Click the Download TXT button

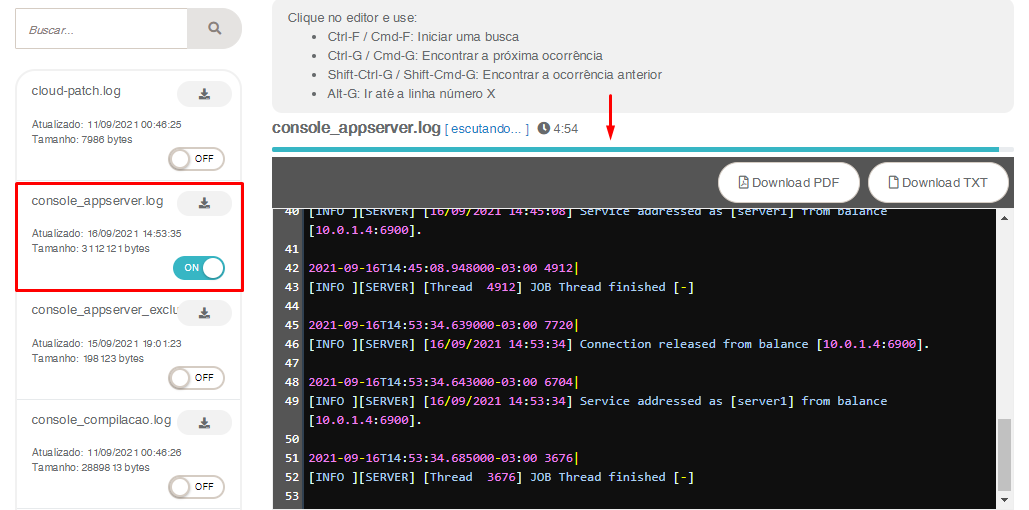938,182
